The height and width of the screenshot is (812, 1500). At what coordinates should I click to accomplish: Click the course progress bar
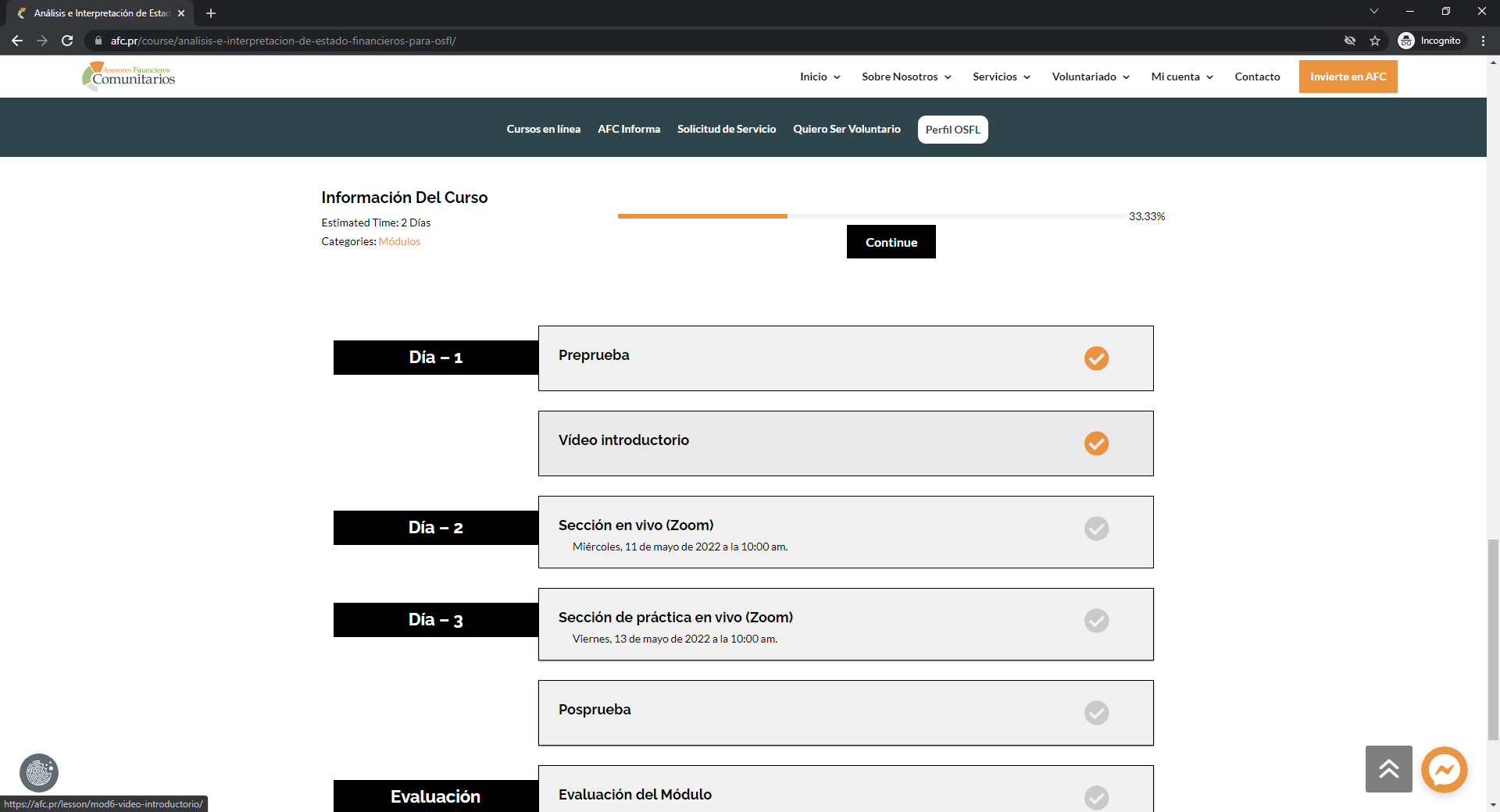[870, 216]
